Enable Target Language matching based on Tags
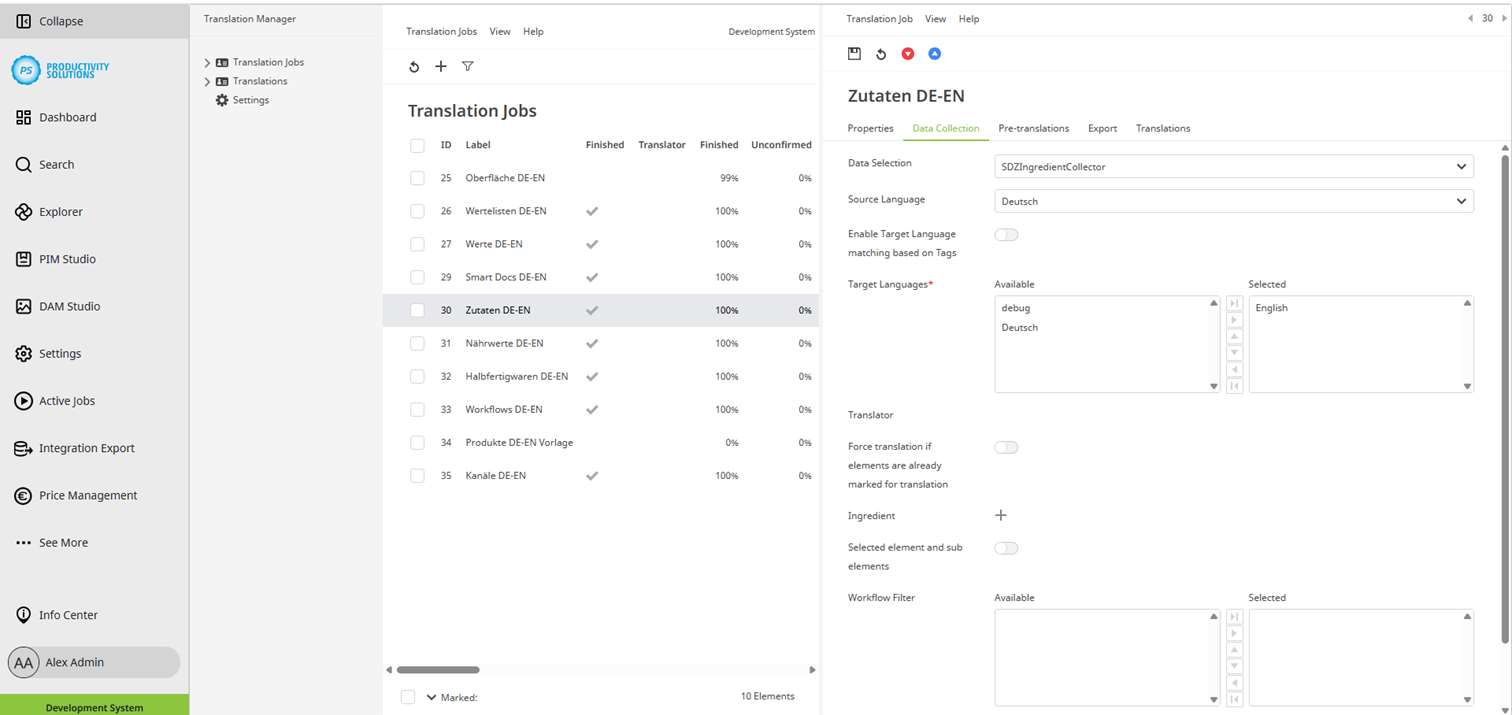Screen dimensions: 1512x715 1006,234
